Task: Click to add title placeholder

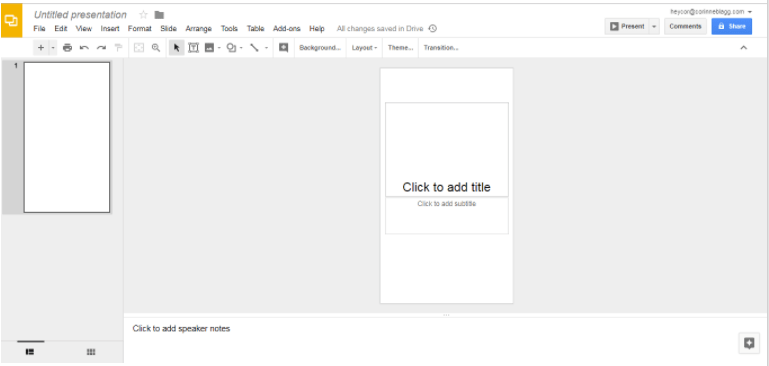Action: point(446,150)
